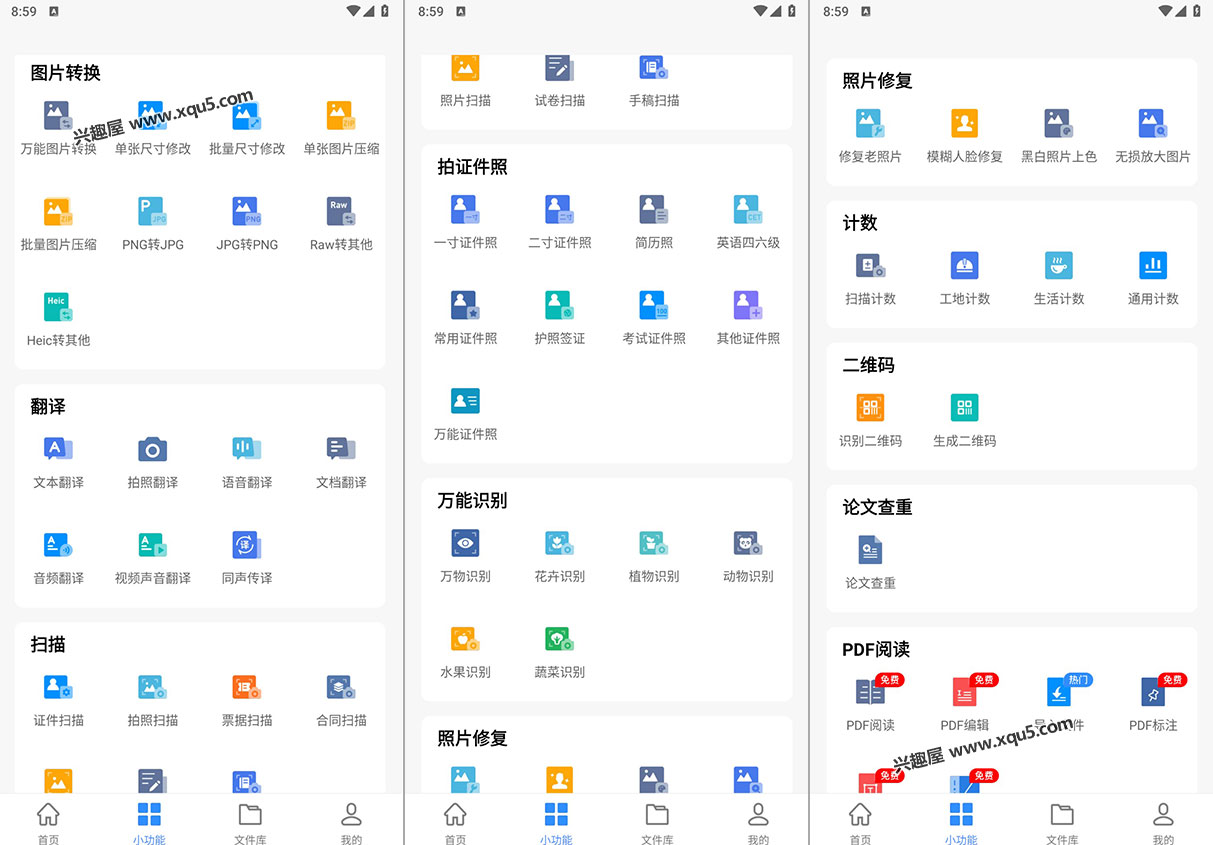
Task: Open the 万物识别 object recognition tool
Action: pos(465,544)
